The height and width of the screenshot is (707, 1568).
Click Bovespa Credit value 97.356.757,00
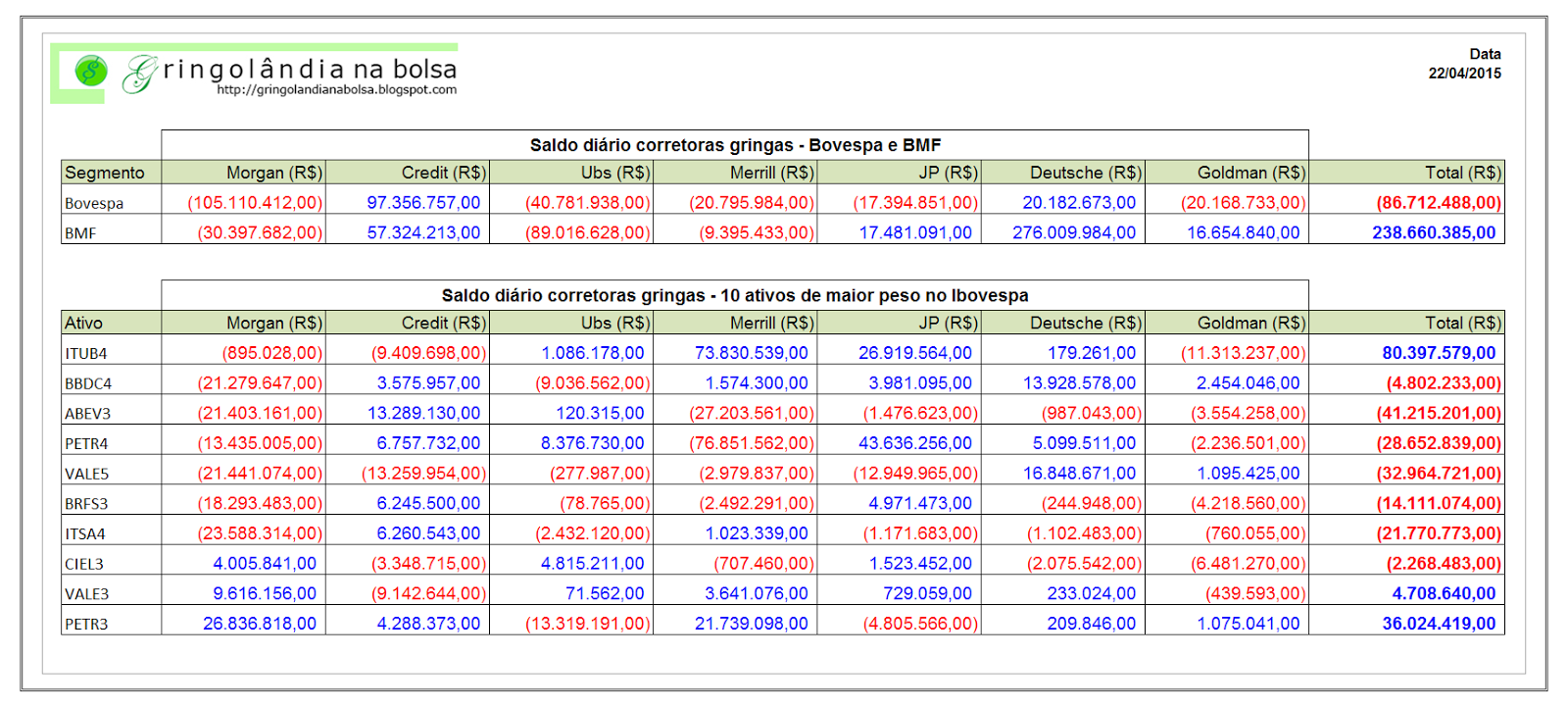(x=423, y=203)
